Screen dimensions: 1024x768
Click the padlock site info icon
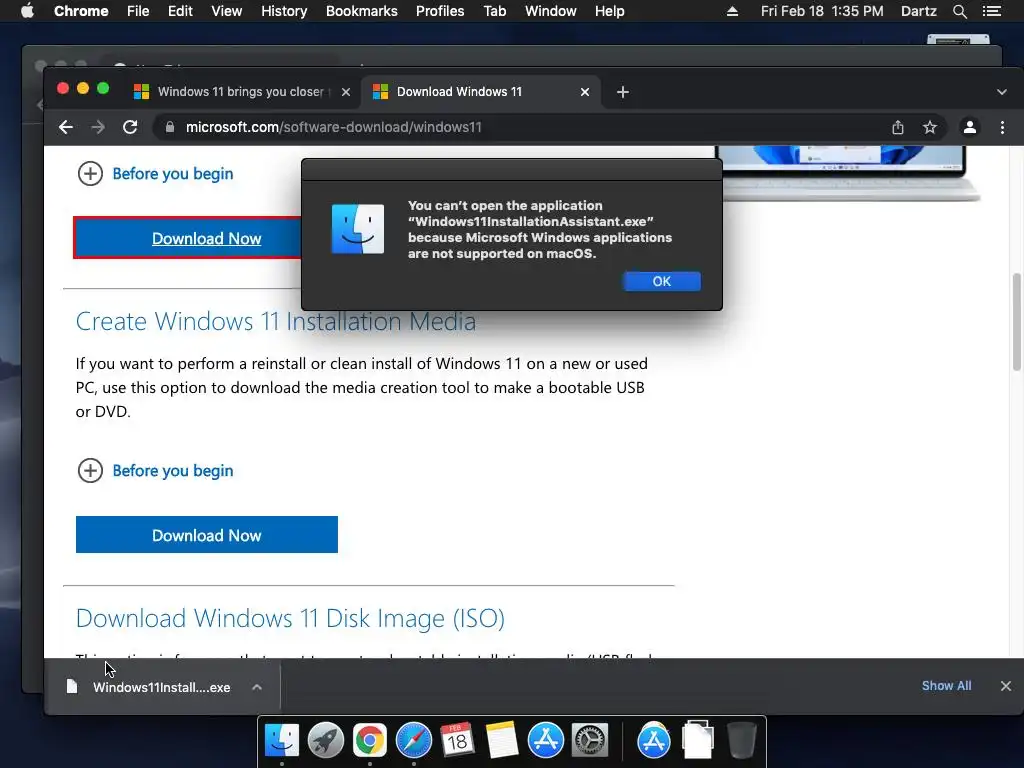pyautogui.click(x=170, y=127)
